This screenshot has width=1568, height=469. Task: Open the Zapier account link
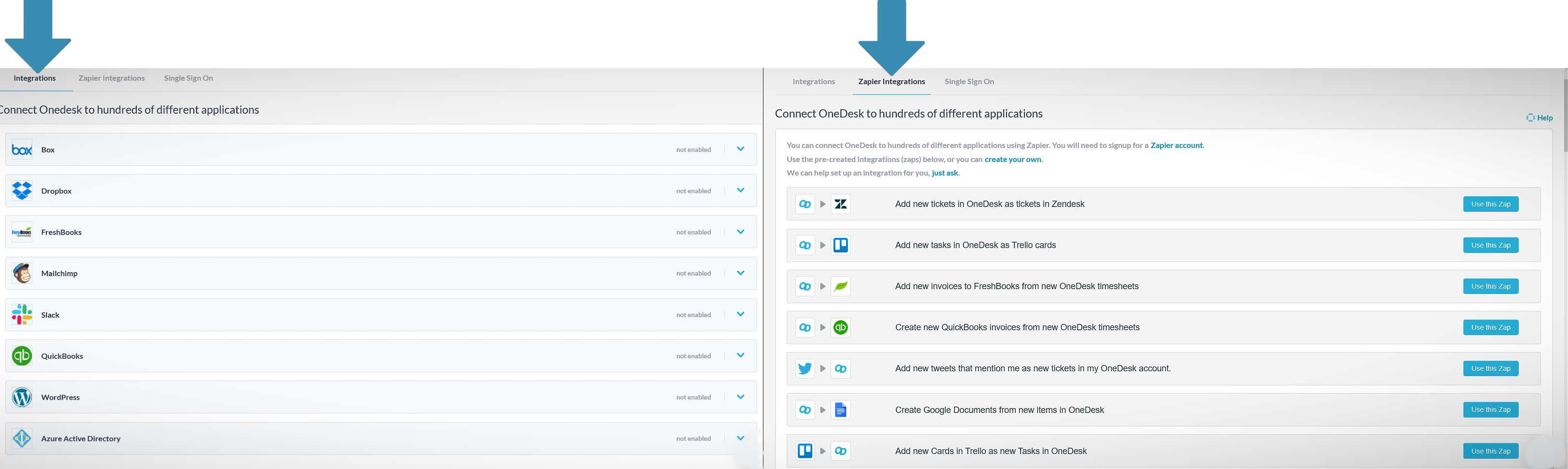pos(1176,145)
